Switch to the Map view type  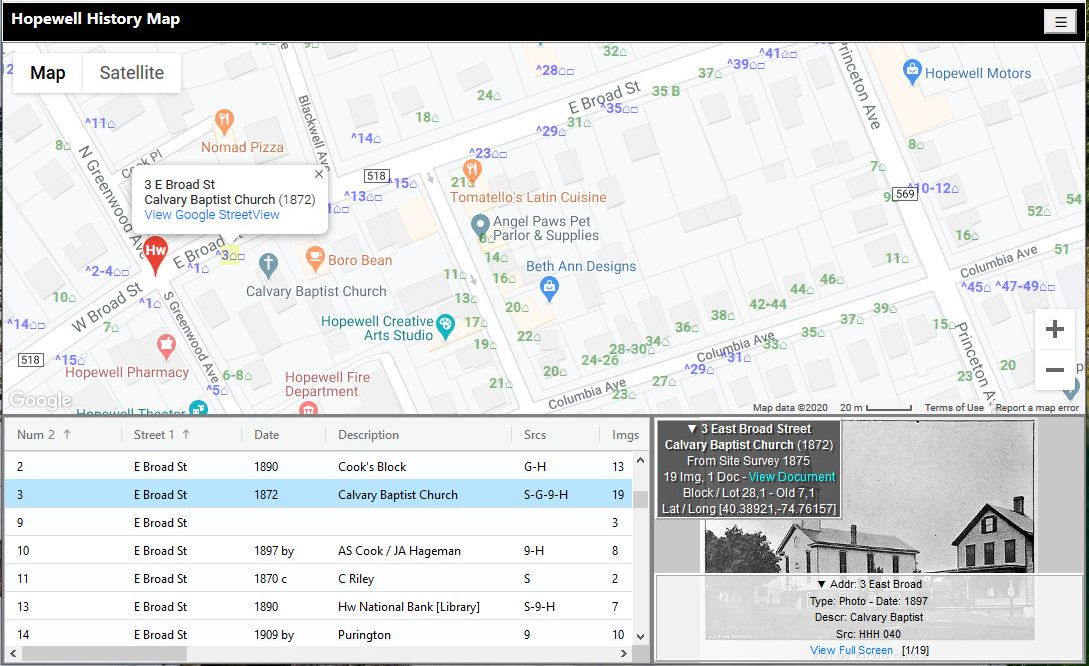click(48, 73)
